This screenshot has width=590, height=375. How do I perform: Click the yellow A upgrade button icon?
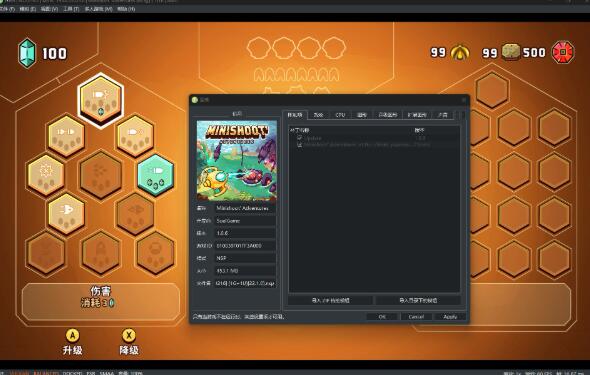(72, 335)
